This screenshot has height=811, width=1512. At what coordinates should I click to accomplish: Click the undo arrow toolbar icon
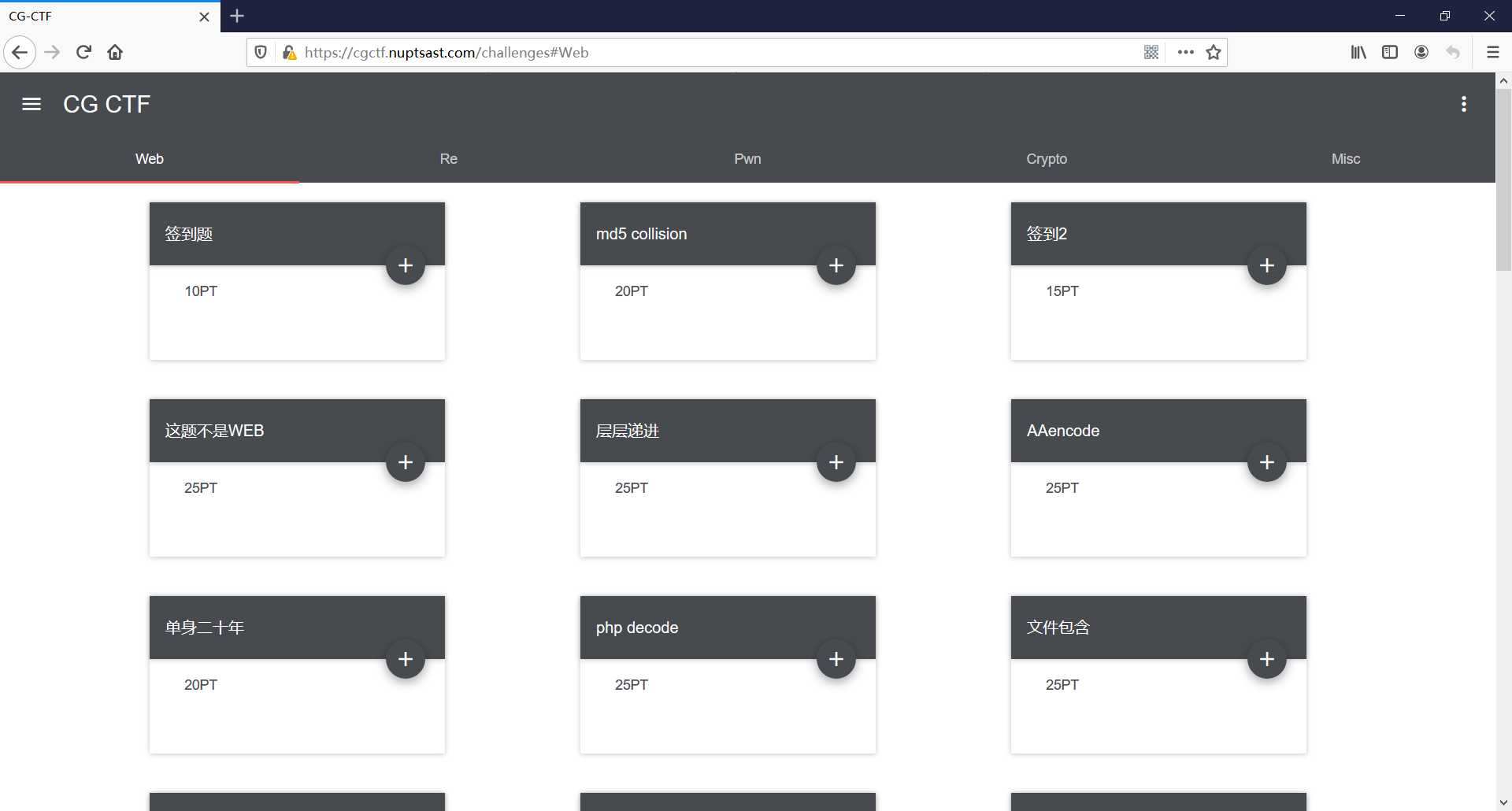pyautogui.click(x=1453, y=53)
